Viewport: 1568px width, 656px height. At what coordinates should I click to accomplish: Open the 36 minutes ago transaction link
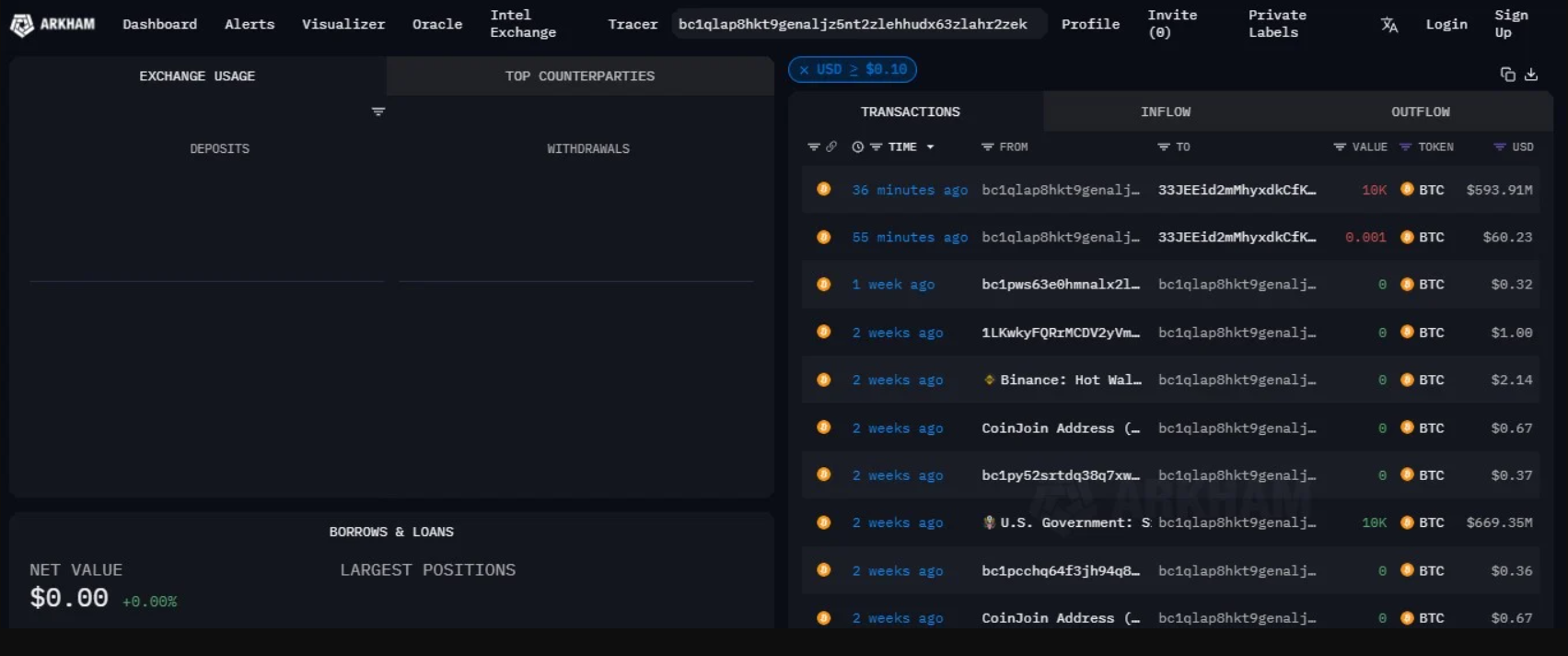910,190
